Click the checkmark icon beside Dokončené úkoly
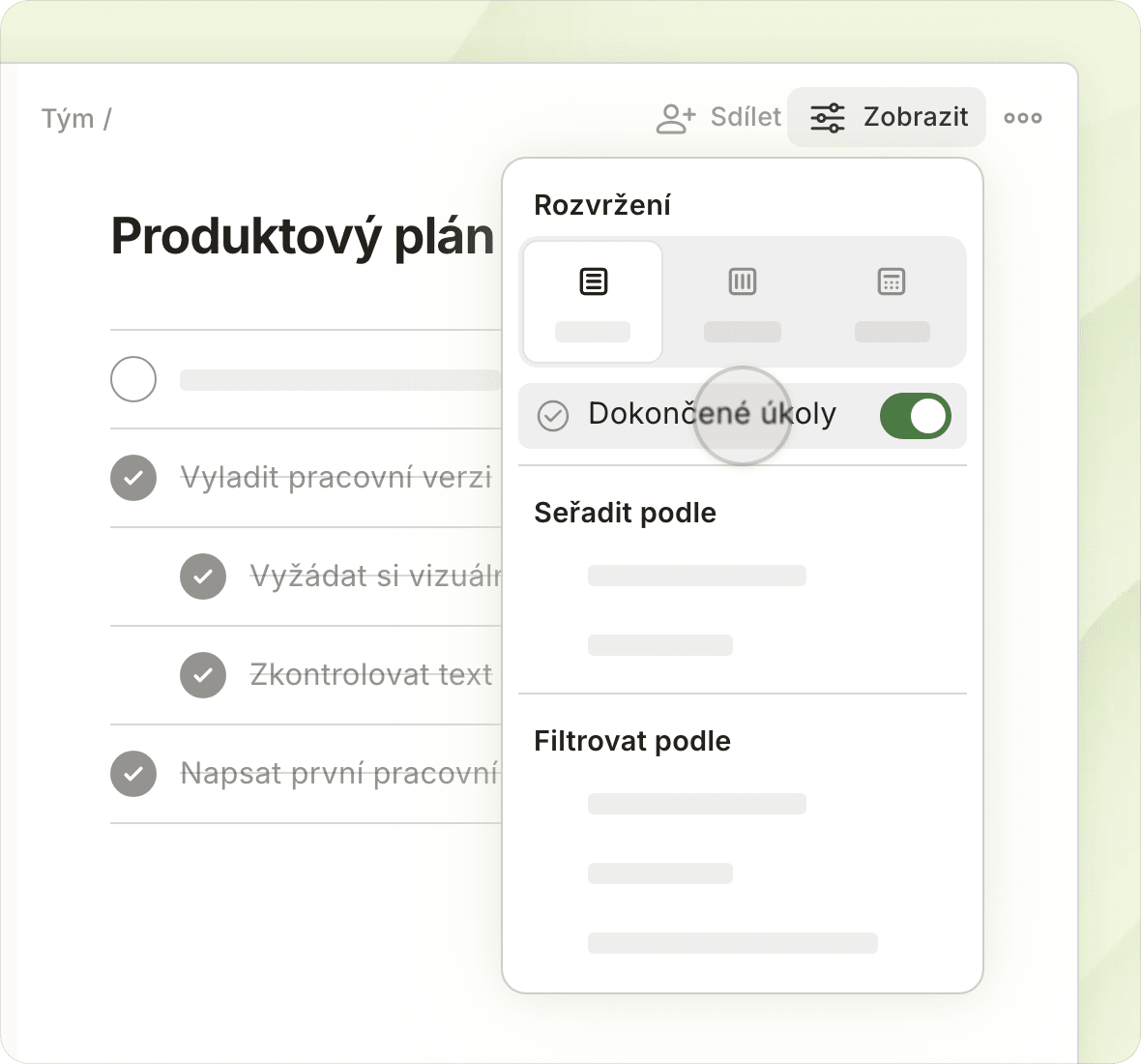This screenshot has width=1141, height=1064. (x=553, y=416)
